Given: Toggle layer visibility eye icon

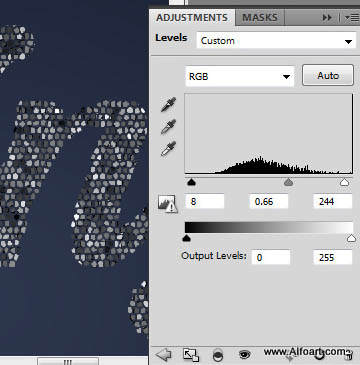Looking at the screenshot, I should pyautogui.click(x=245, y=355).
